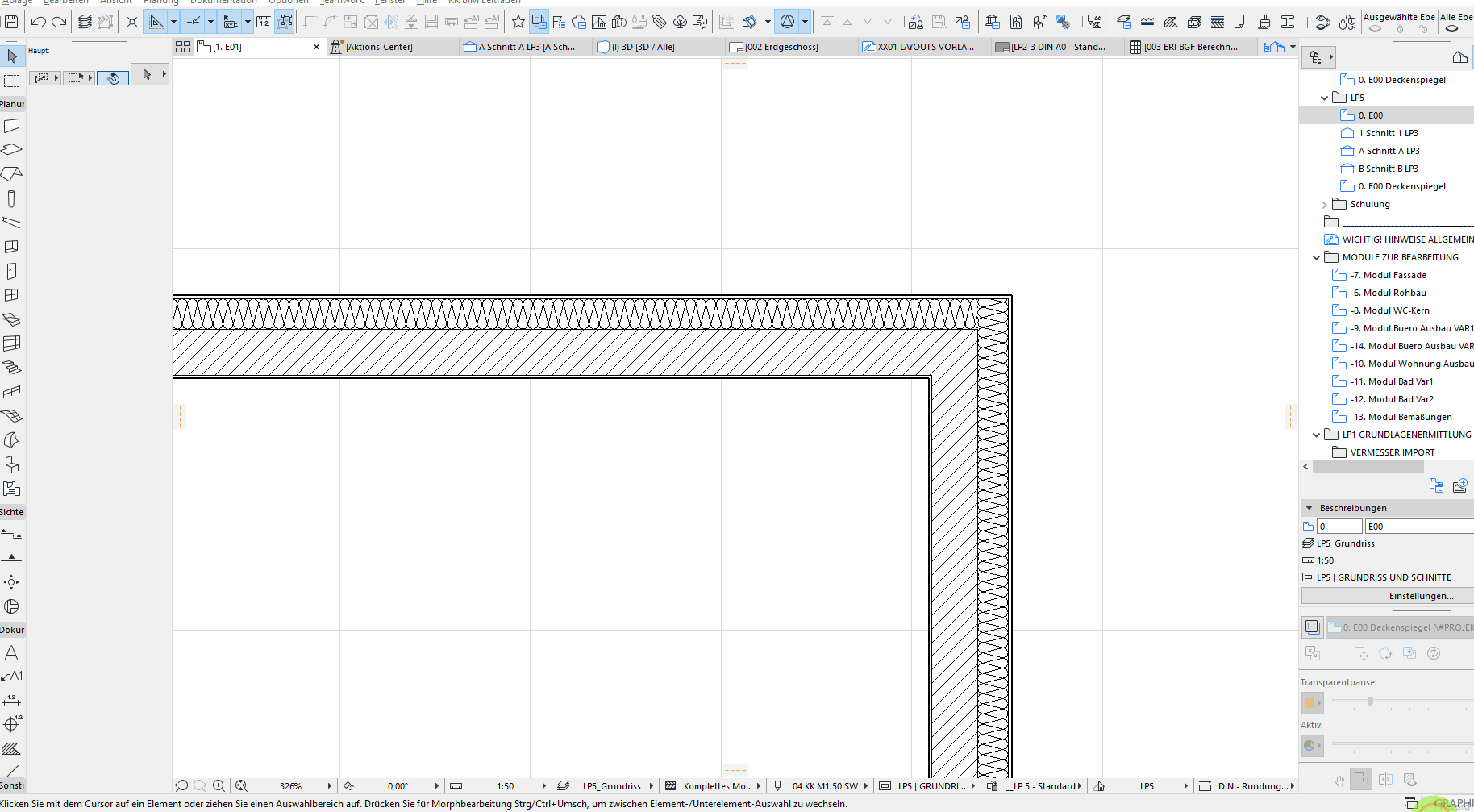Viewport: 1474px width, 812px height.
Task: Open the scale 1:50 dropdown
Action: [543, 786]
